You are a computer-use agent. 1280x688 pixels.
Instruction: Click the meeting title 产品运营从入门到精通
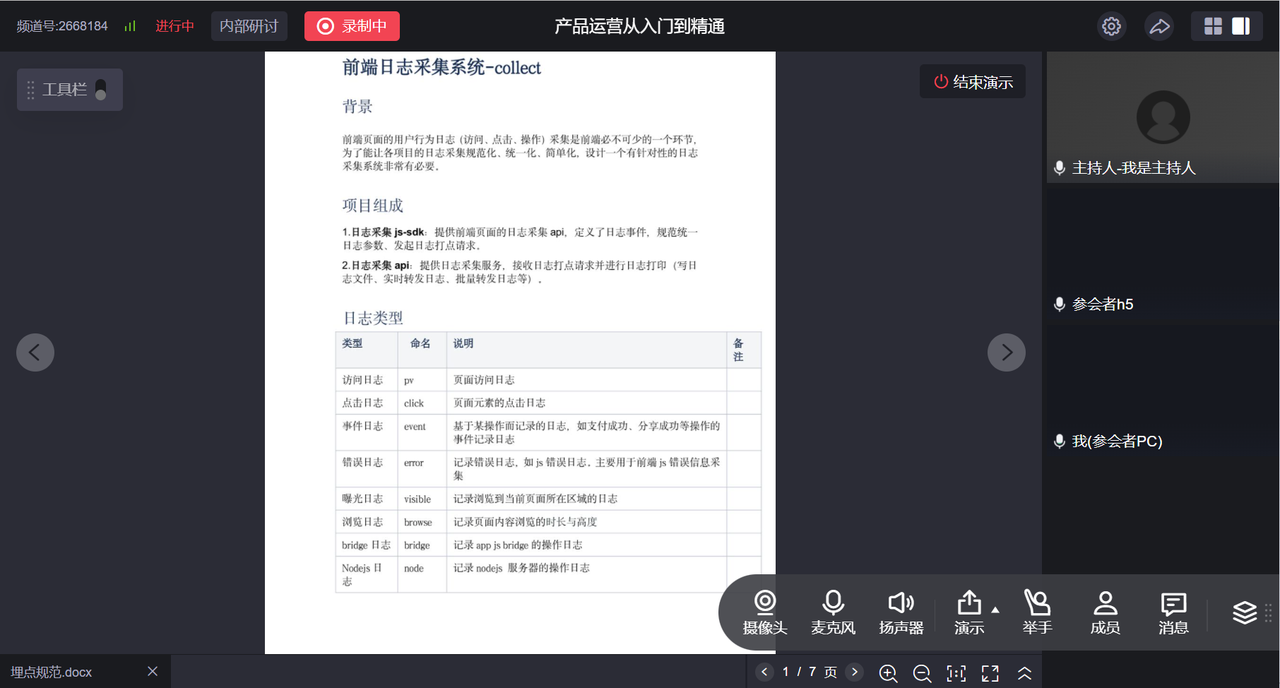coord(640,26)
